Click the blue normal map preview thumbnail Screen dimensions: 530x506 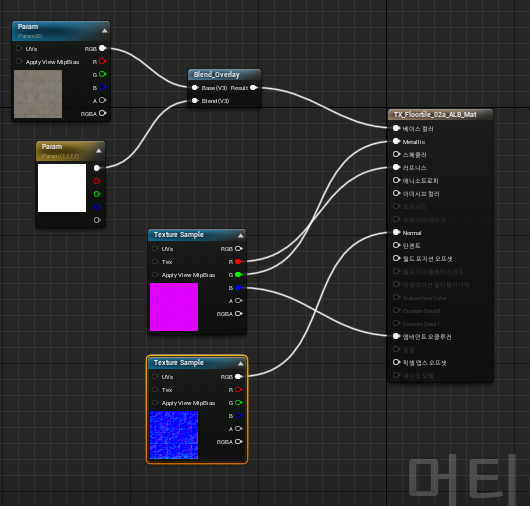coord(174,435)
